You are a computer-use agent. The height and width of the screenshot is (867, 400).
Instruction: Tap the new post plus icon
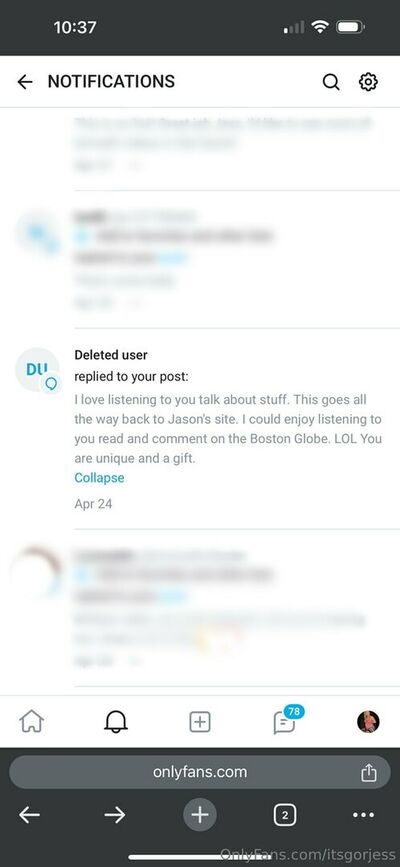(x=200, y=722)
